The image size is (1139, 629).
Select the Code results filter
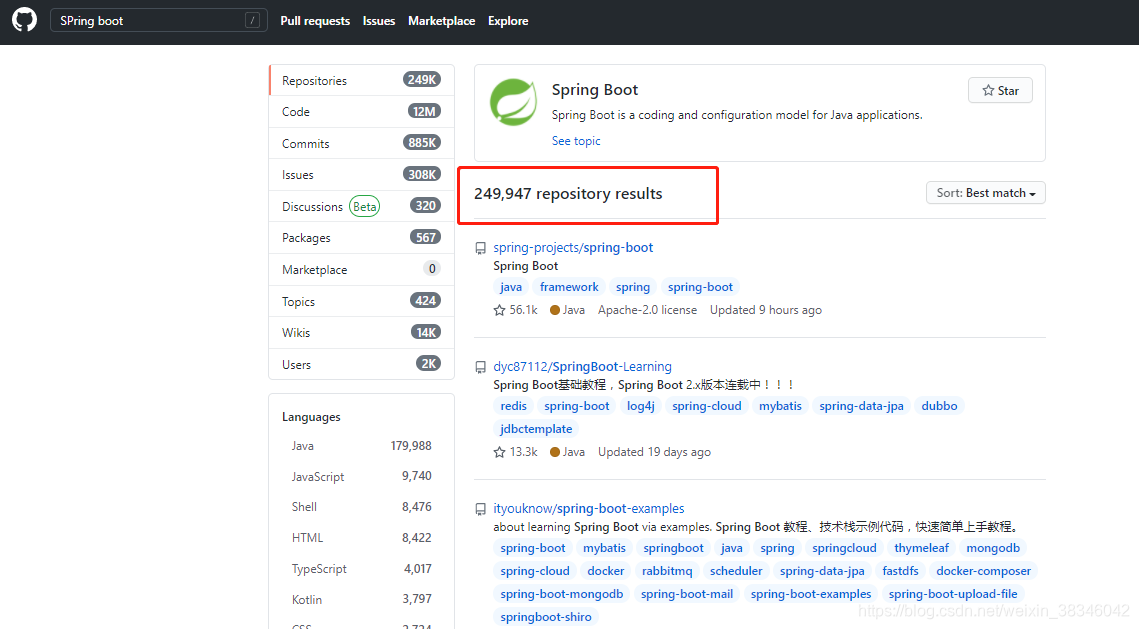[x=362, y=112]
